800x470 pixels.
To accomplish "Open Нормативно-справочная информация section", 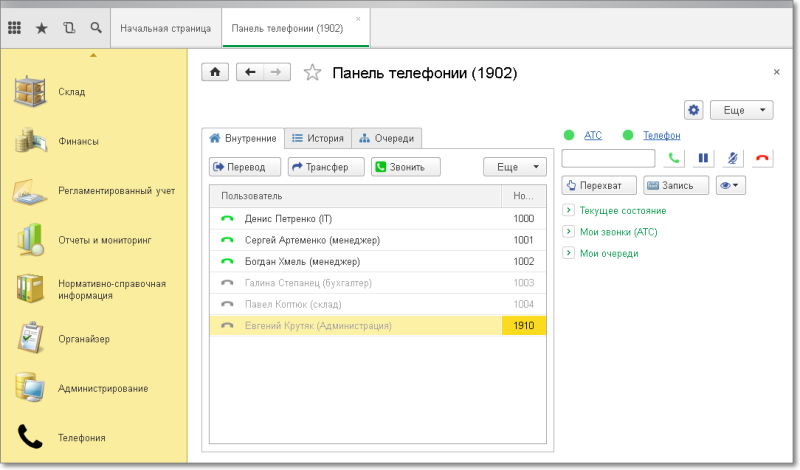I will coord(92,289).
